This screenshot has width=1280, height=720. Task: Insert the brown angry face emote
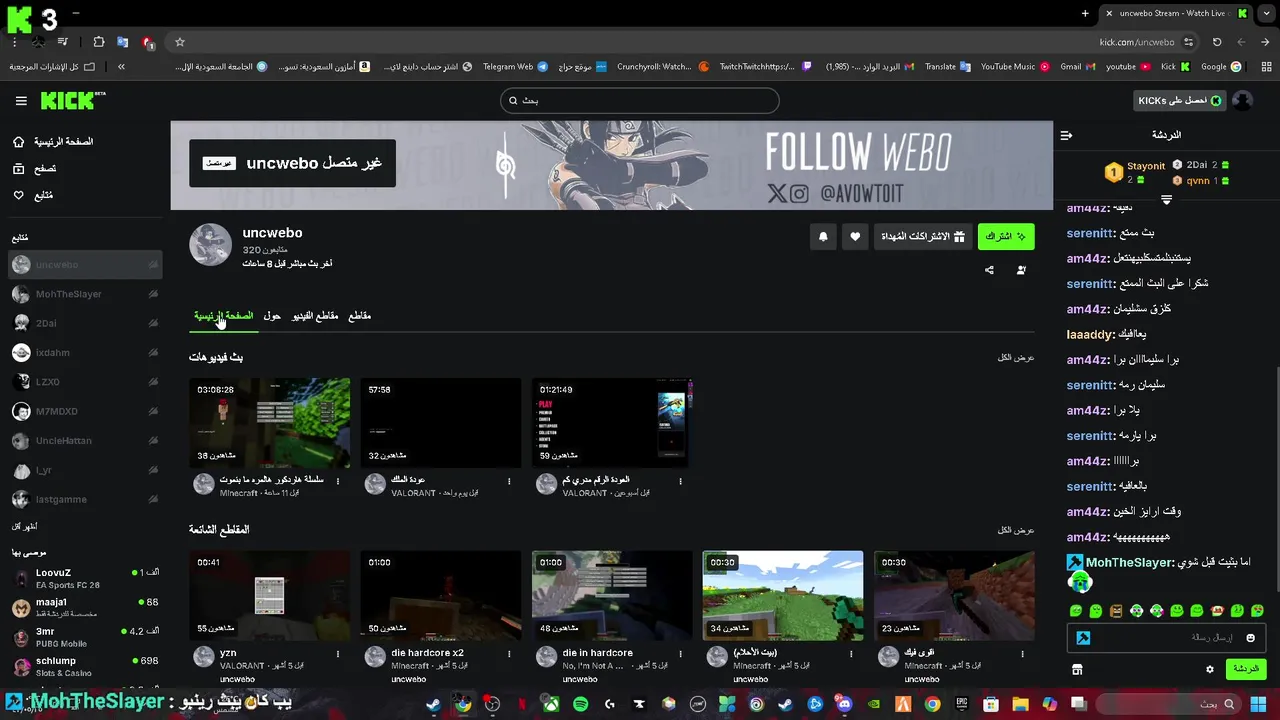coord(1116,611)
